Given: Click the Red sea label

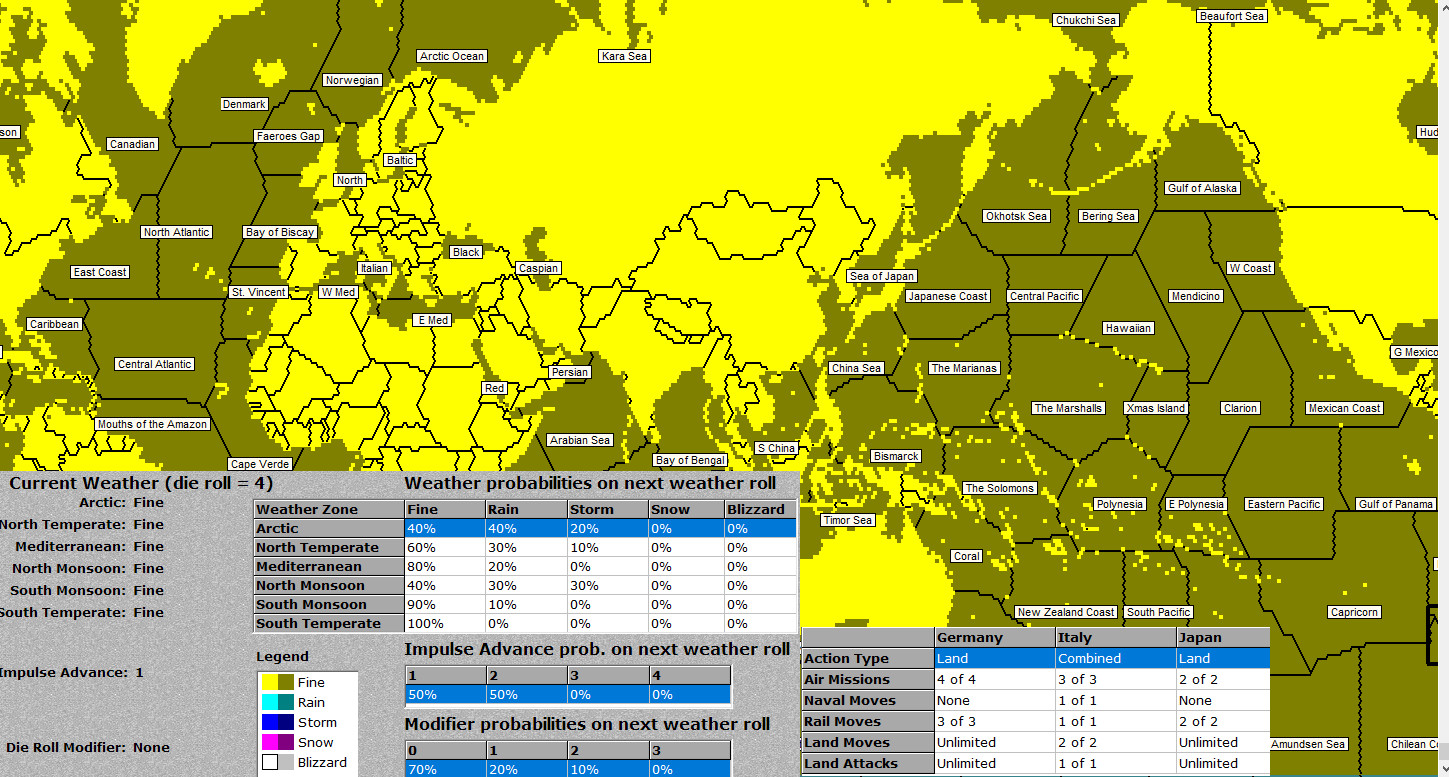Looking at the screenshot, I should tap(494, 388).
